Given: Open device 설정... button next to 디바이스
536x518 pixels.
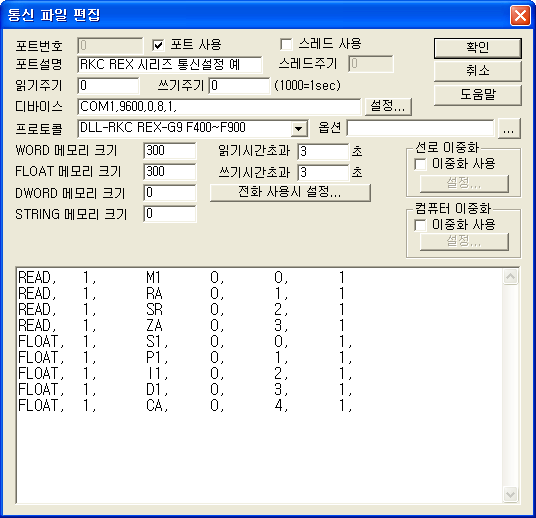Looking at the screenshot, I should [x=388, y=106].
